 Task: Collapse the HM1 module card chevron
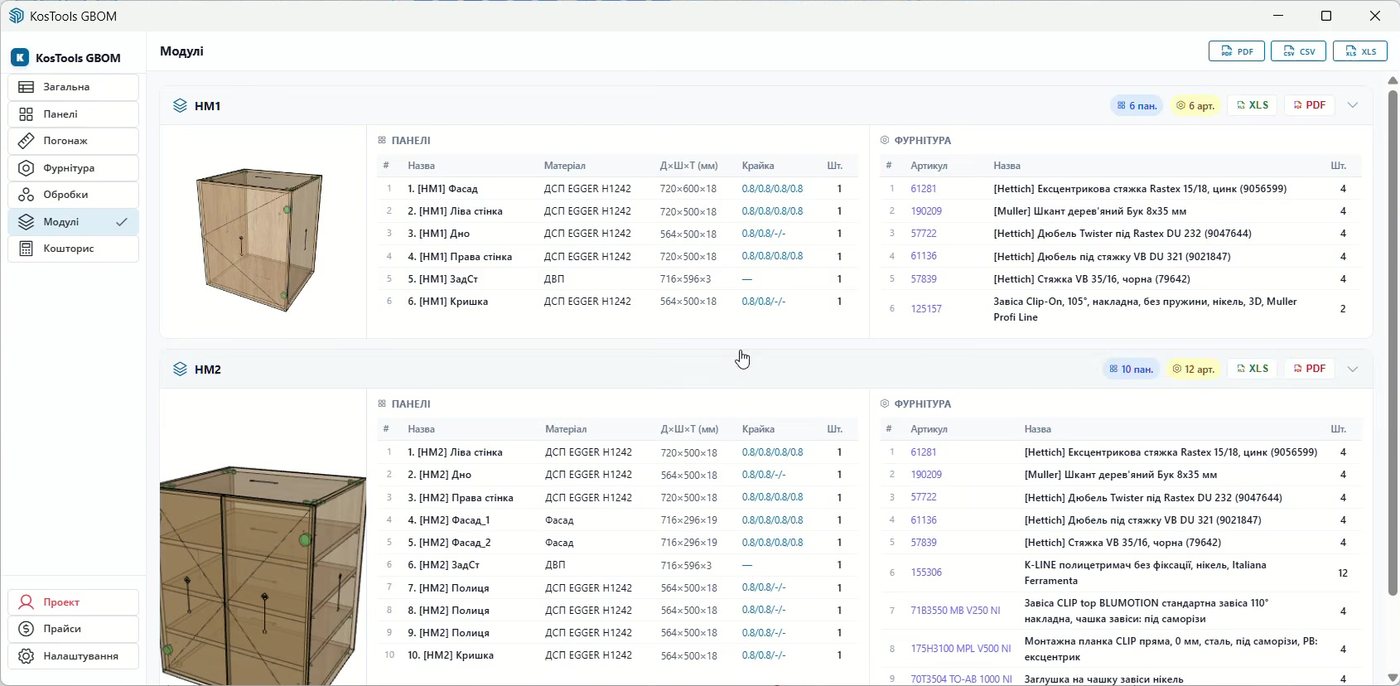pos(1353,105)
